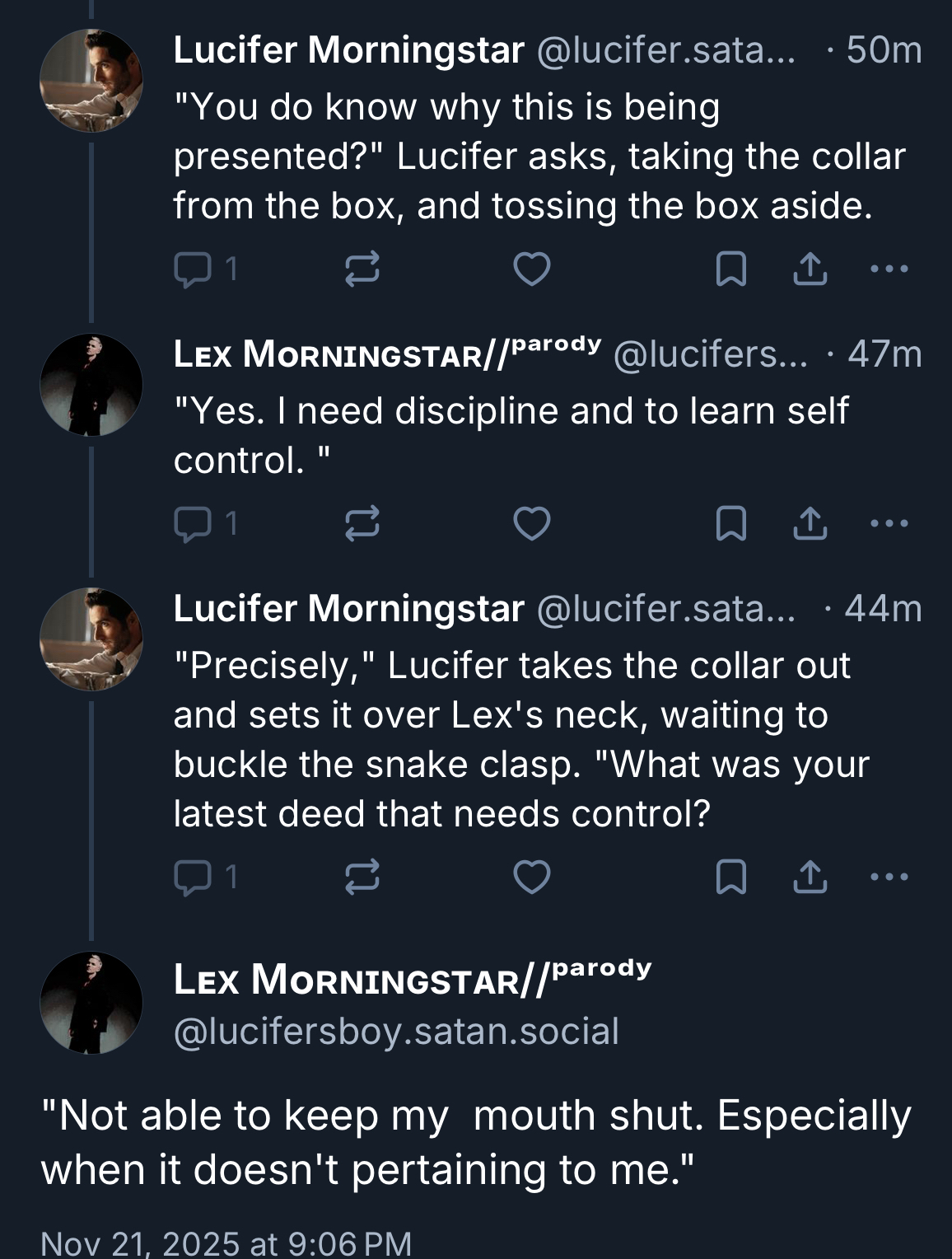Like the "I need discipline" post
This screenshot has width=952, height=1259.
click(531, 523)
